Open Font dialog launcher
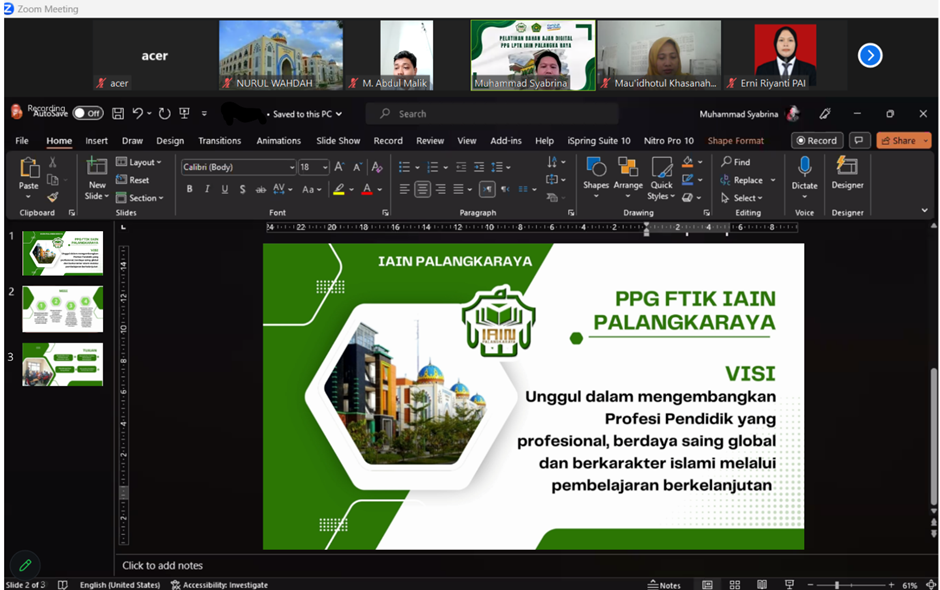 point(385,213)
